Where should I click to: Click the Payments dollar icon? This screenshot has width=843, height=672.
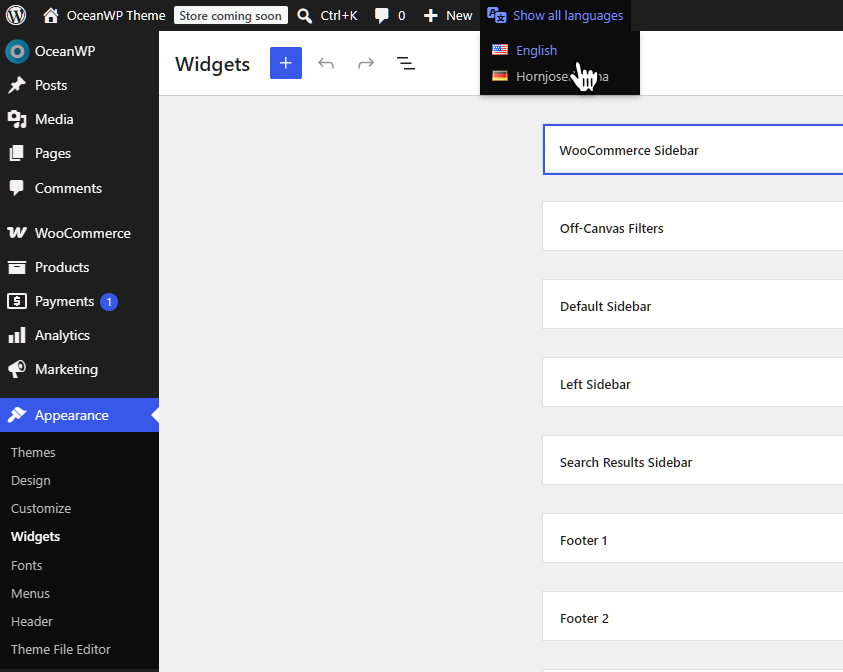click(x=17, y=301)
